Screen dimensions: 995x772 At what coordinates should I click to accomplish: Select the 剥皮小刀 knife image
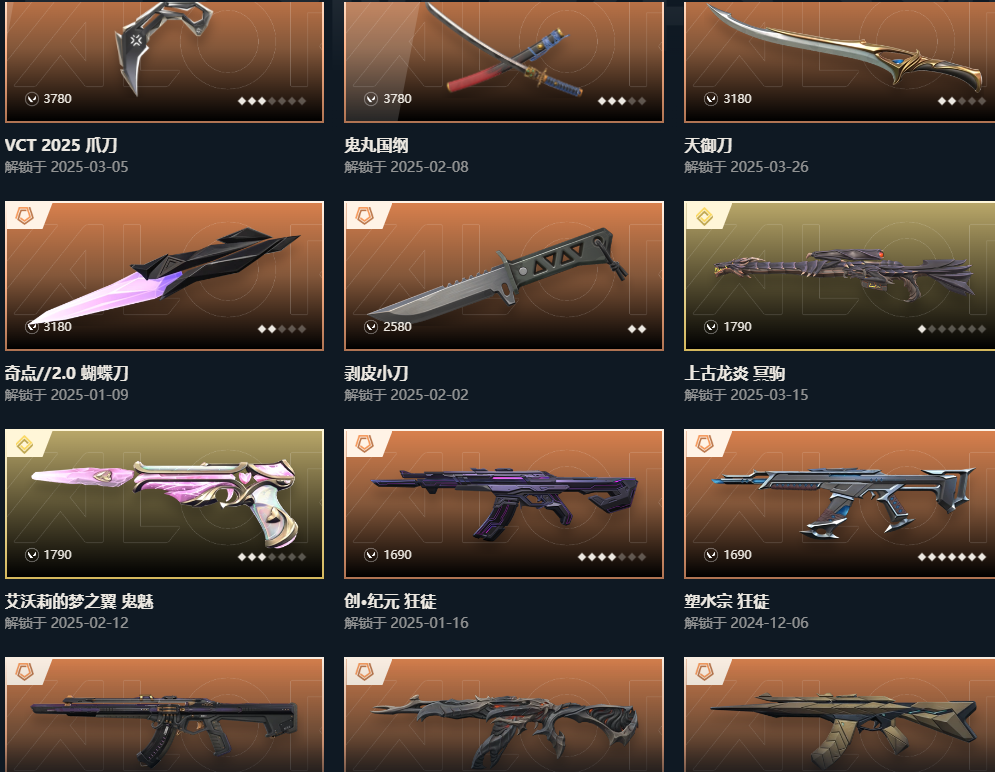click(504, 276)
